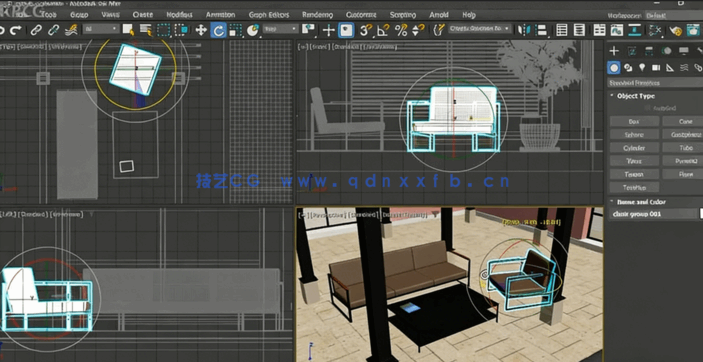Open the Modifiers menu
The width and height of the screenshot is (703, 362).
179,15
